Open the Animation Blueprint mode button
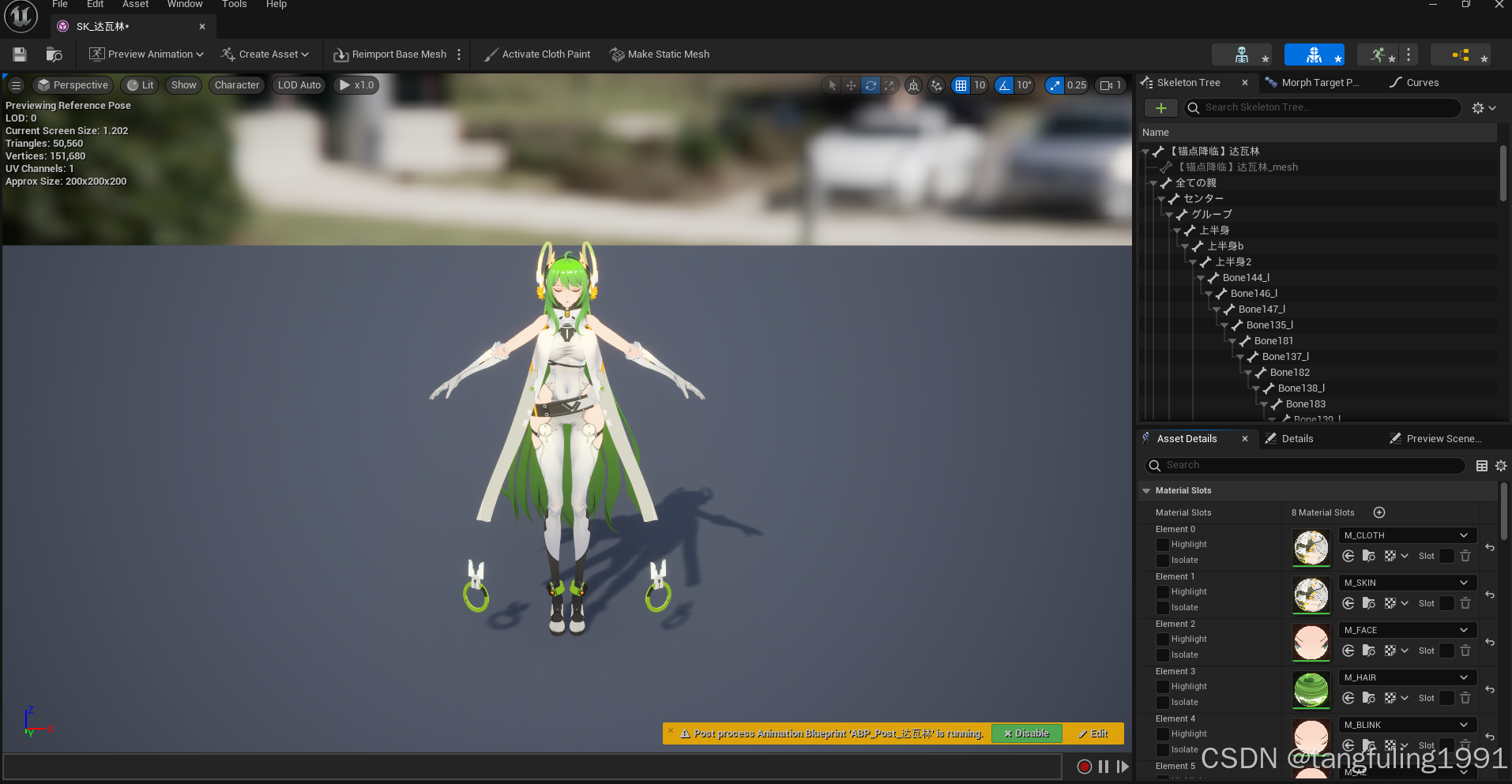Screen dimensions: 1512x784 pos(1461,54)
